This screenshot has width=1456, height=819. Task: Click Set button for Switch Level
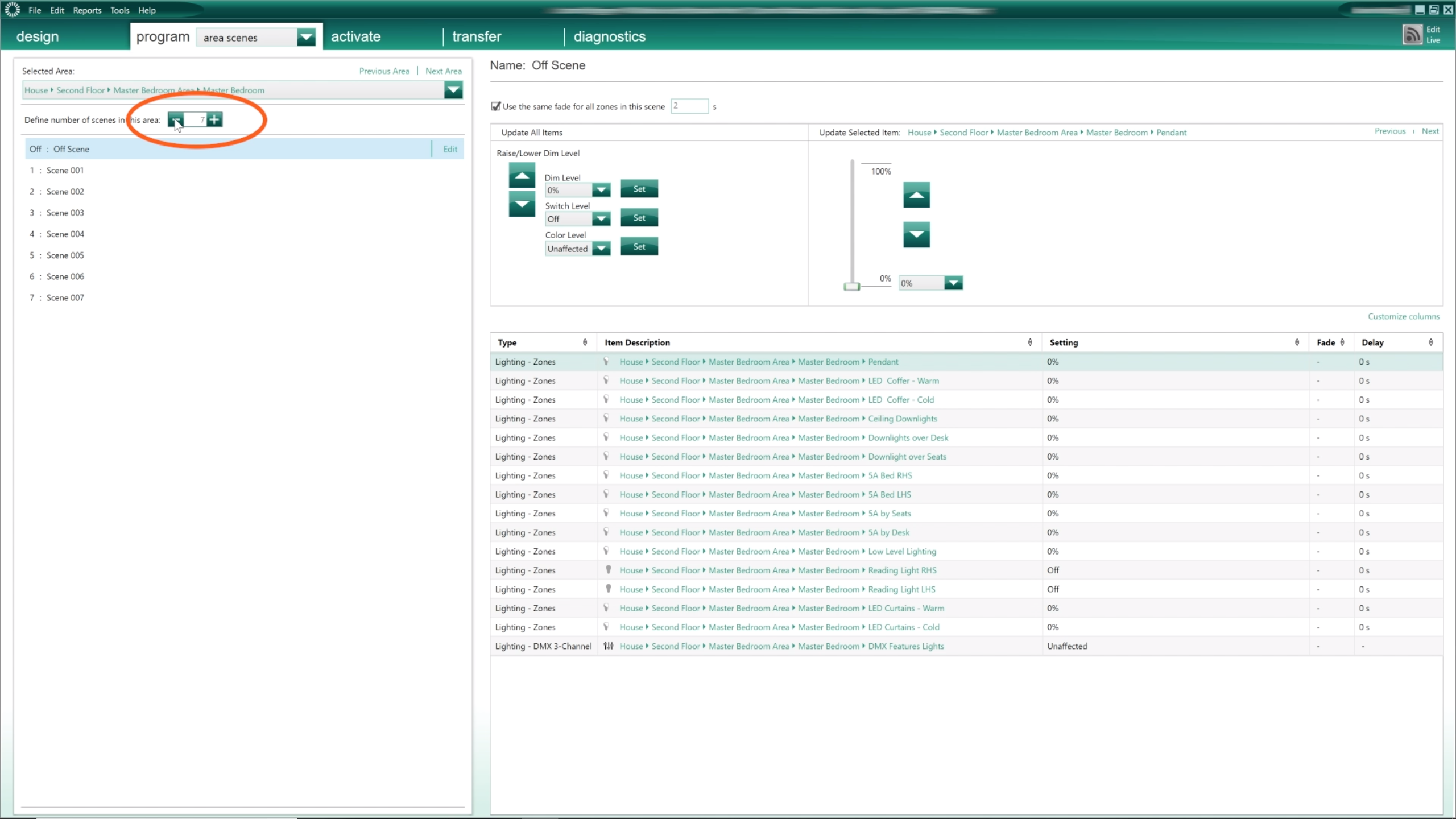tap(639, 217)
